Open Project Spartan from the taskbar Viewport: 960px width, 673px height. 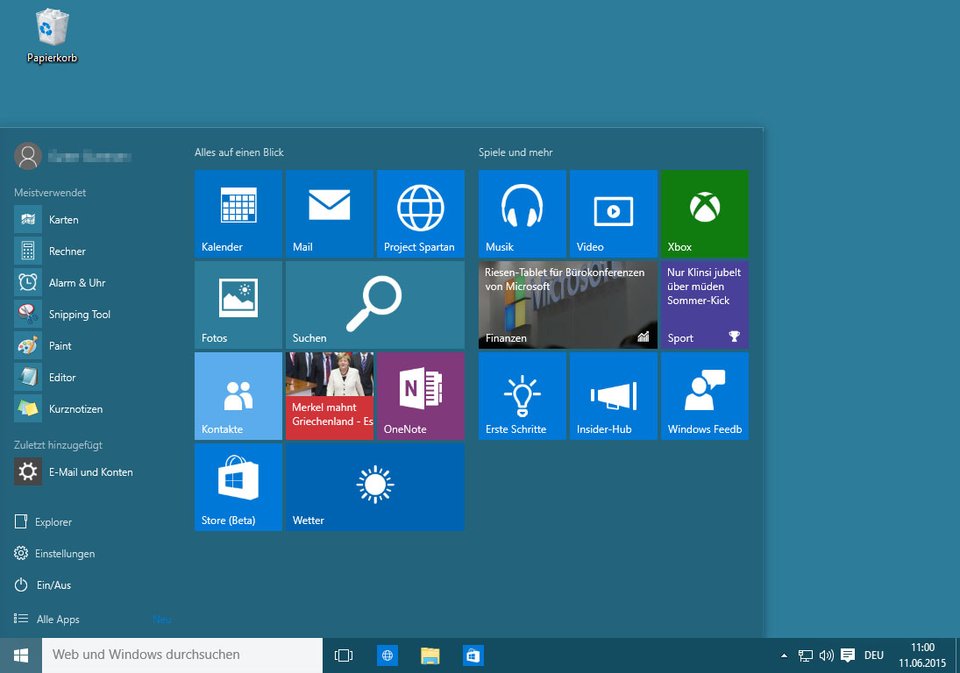click(x=387, y=655)
